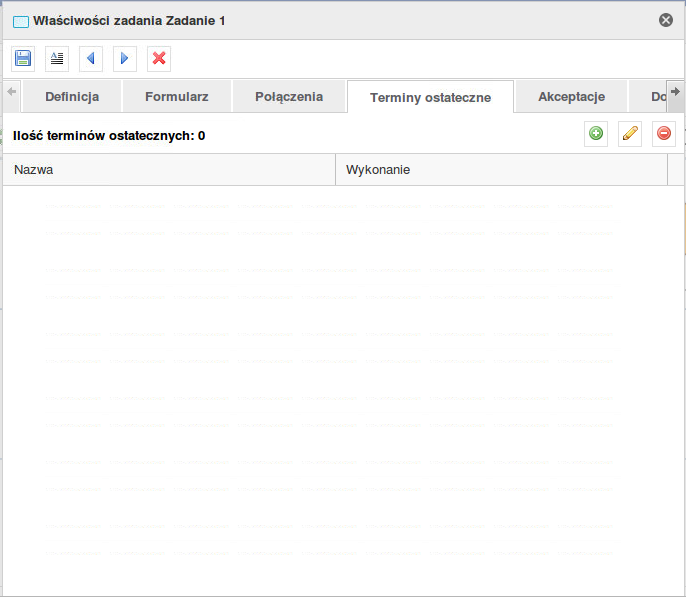Screen dimensions: 686x597
Task: Open the Definicja tab
Action: tap(72, 97)
